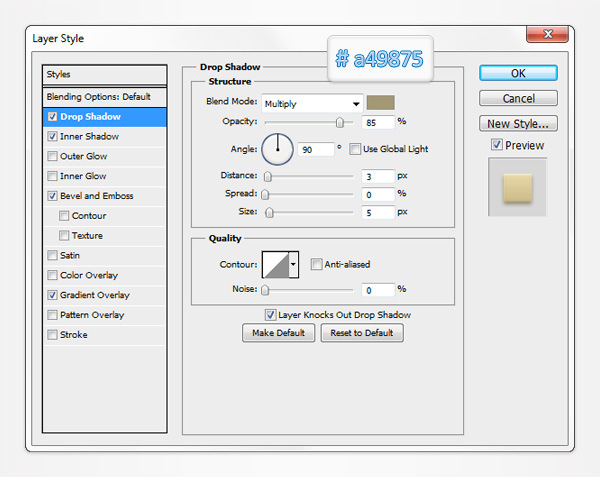
Task: Open the Gradient Overlay settings
Action: [x=97, y=296]
